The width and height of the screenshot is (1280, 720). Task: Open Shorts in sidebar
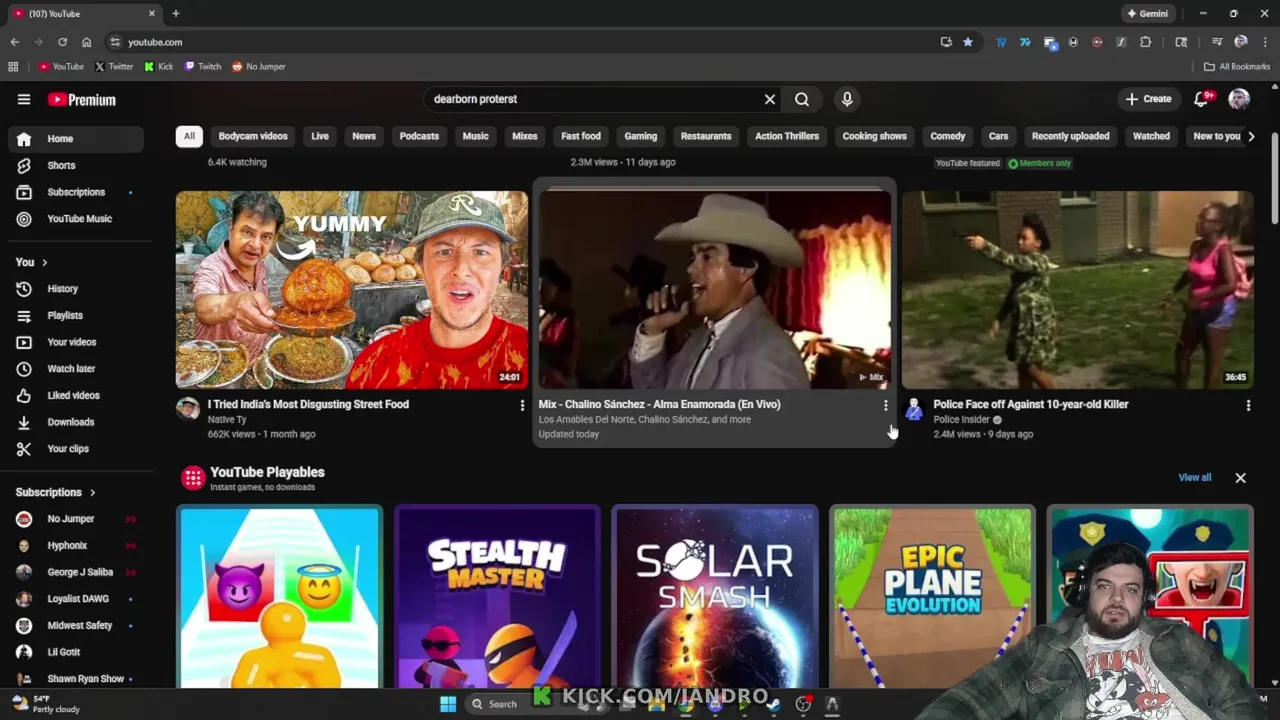point(76,165)
